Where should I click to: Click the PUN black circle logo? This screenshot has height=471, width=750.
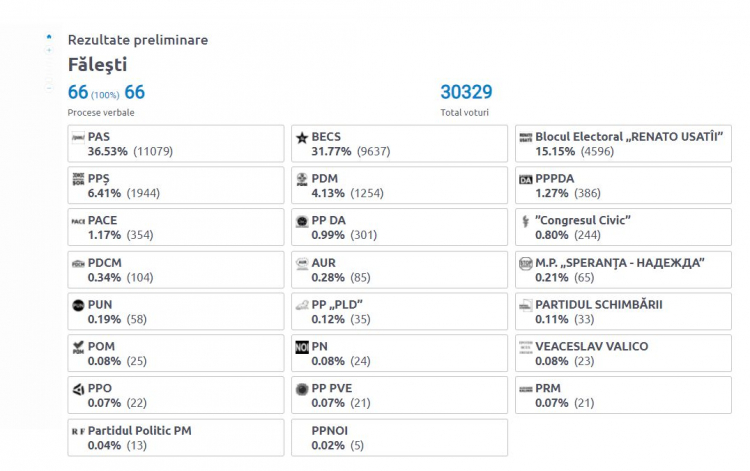coord(78,305)
